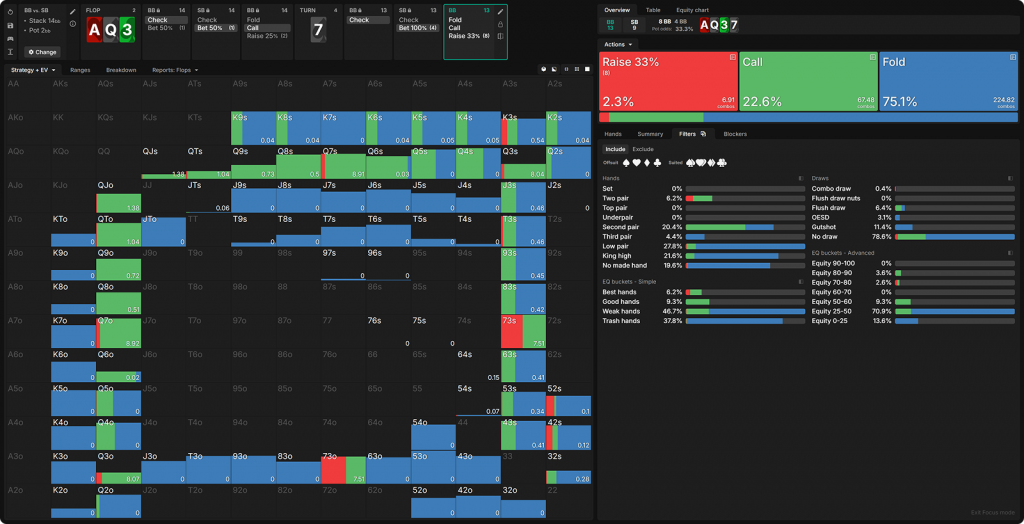The width and height of the screenshot is (1024, 524).
Task: Switch to the Exclude filter mode
Action: point(643,149)
